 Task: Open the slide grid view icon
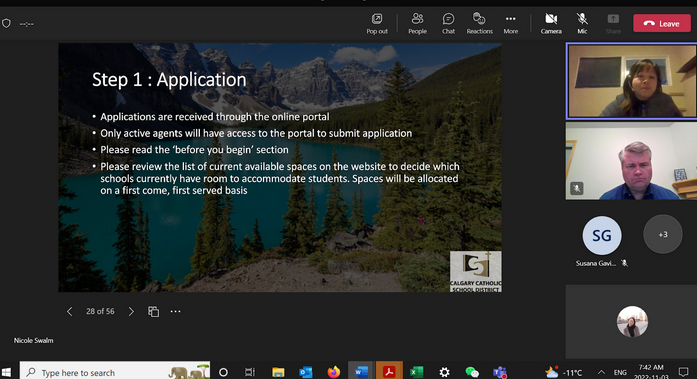153,311
